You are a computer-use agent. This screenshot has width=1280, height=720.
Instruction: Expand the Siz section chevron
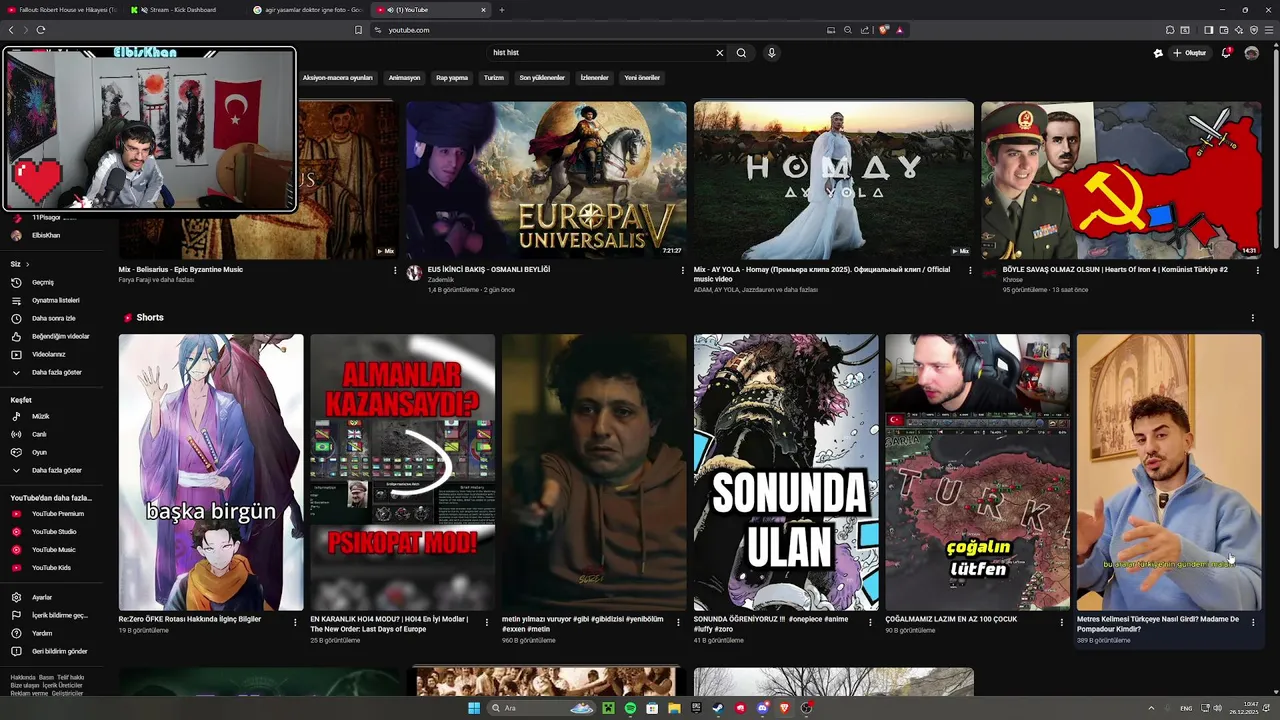(x=27, y=264)
